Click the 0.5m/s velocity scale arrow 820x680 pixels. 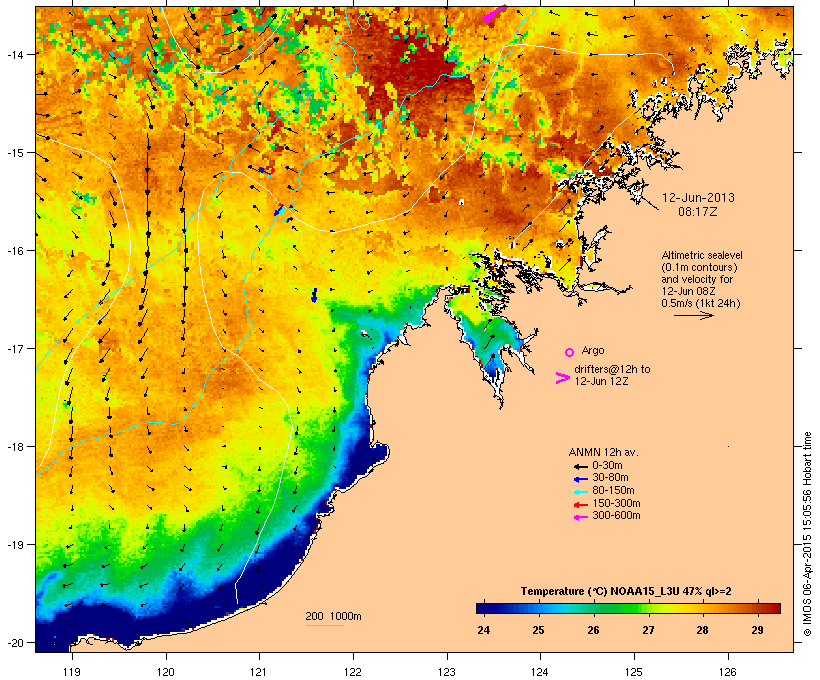pyautogui.click(x=693, y=315)
